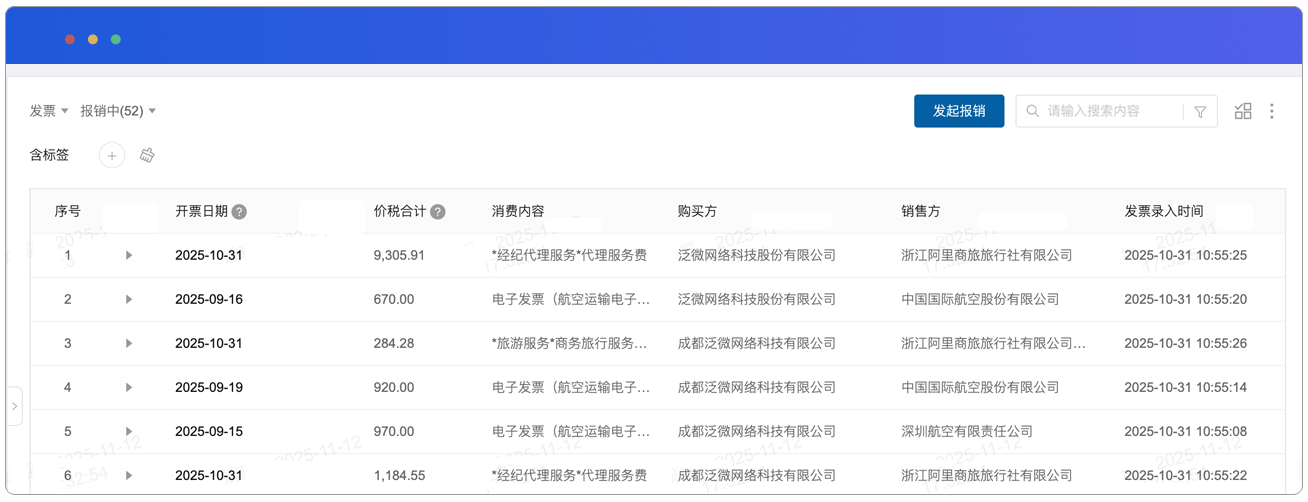Open the 发票 dropdown
1308x502 pixels.
49,111
